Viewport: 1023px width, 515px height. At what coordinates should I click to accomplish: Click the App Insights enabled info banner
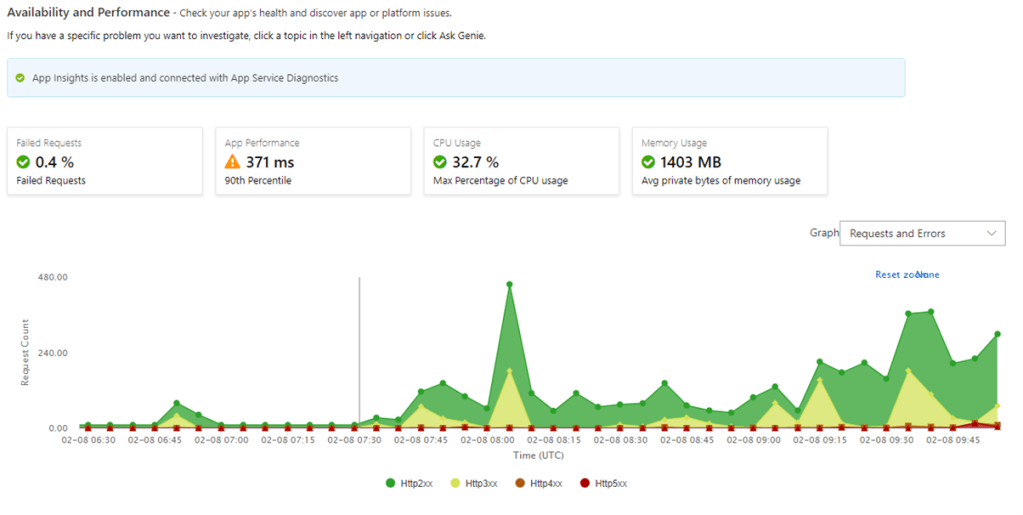tap(456, 78)
